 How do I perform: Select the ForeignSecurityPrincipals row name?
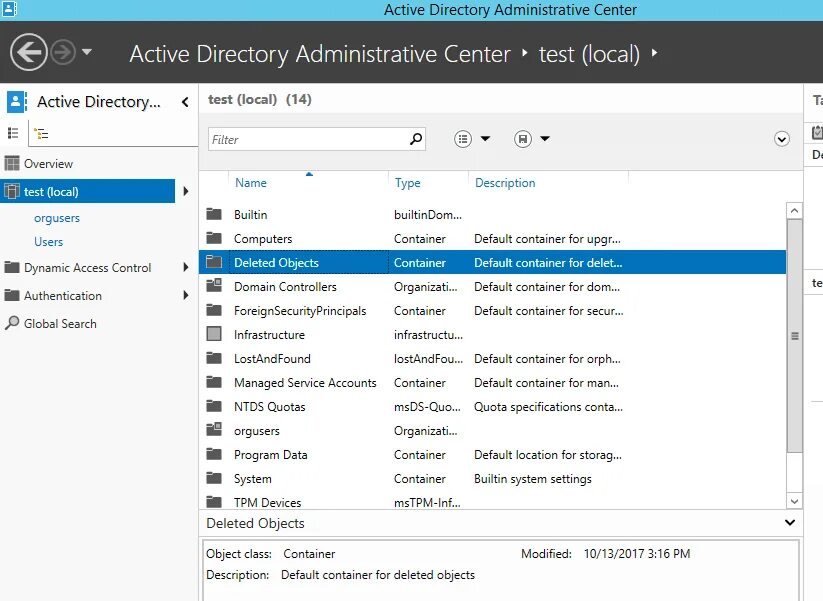[x=300, y=311]
